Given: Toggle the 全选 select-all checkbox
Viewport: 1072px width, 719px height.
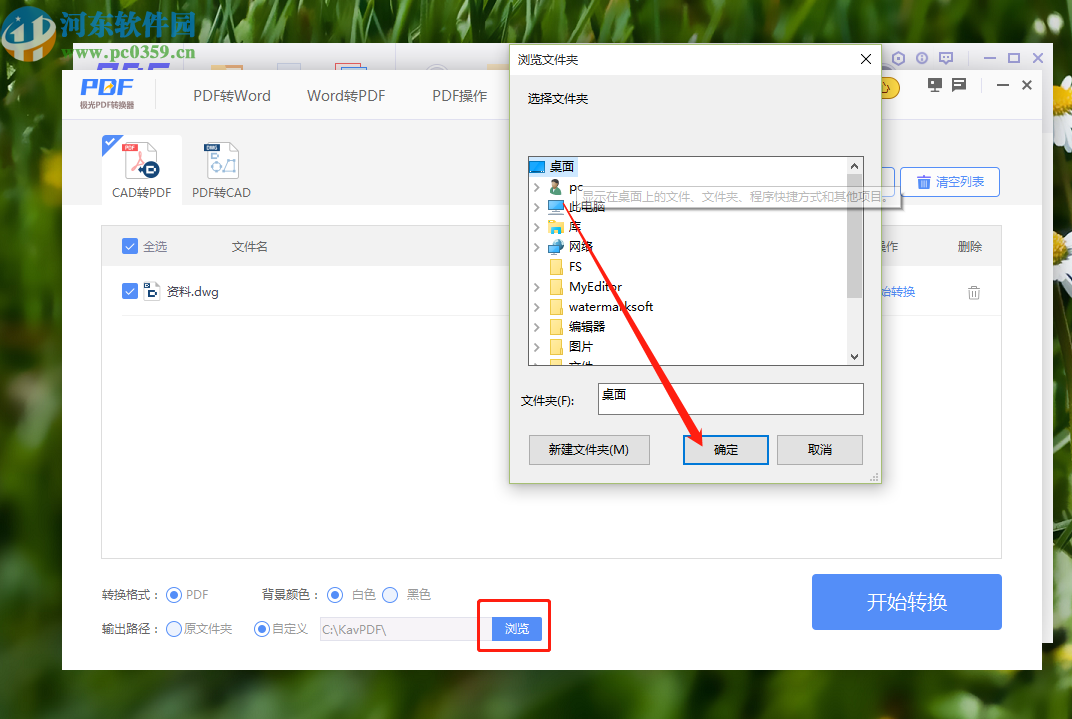Looking at the screenshot, I should pos(130,246).
